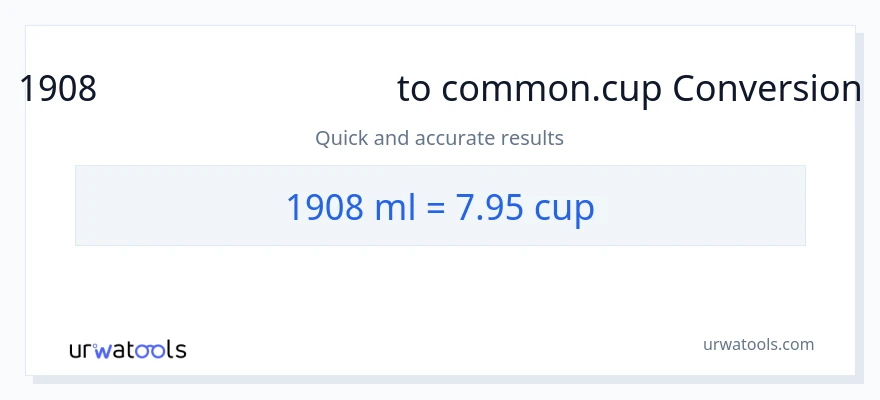Click the blank gap in the heading

point(245,90)
